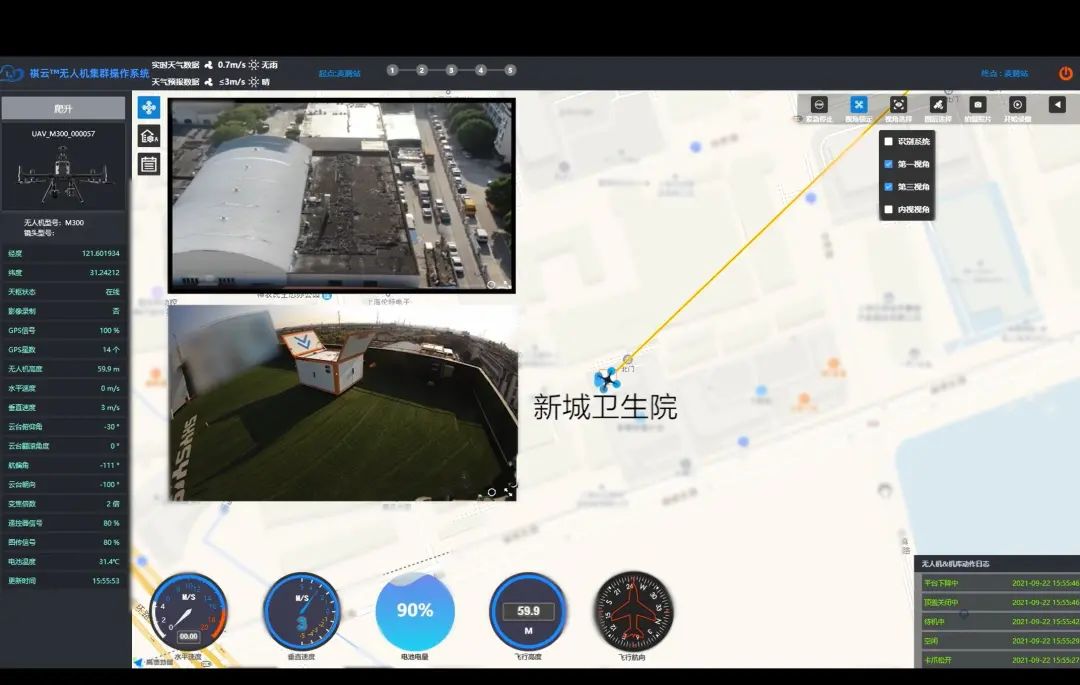Click the 爬升 climb button

pos(63,108)
